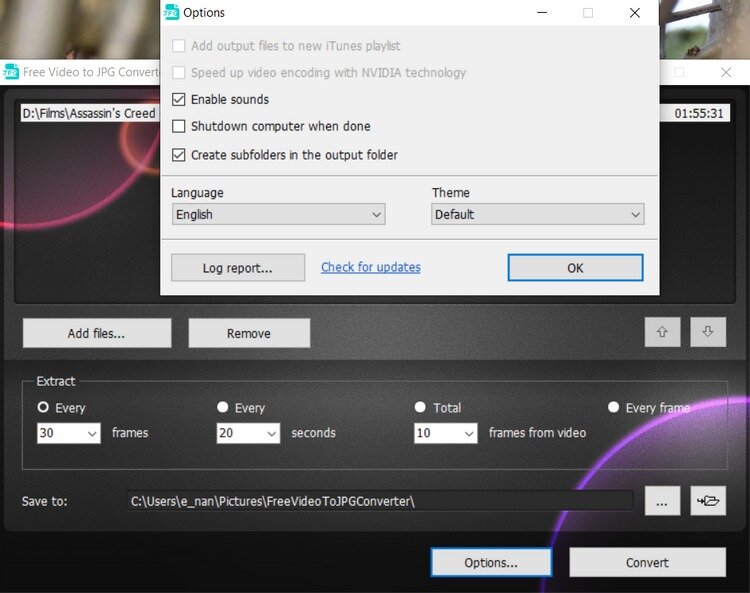Open the output folder icon button
This screenshot has height=593, width=750.
[708, 501]
